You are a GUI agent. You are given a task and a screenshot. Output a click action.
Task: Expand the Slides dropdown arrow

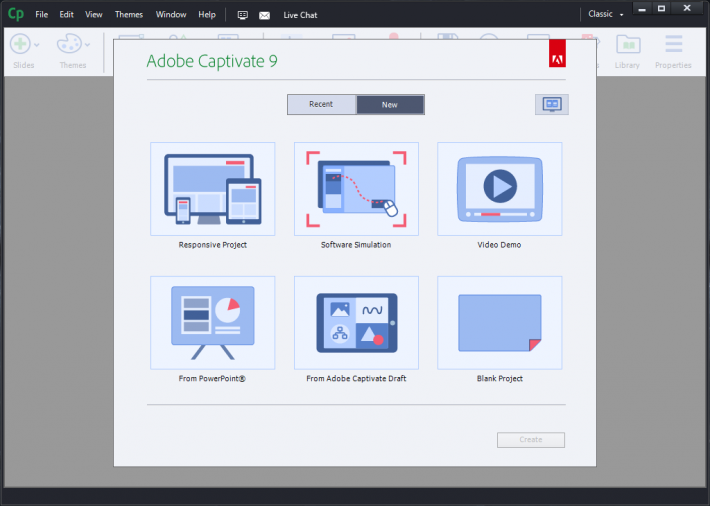(x=37, y=45)
